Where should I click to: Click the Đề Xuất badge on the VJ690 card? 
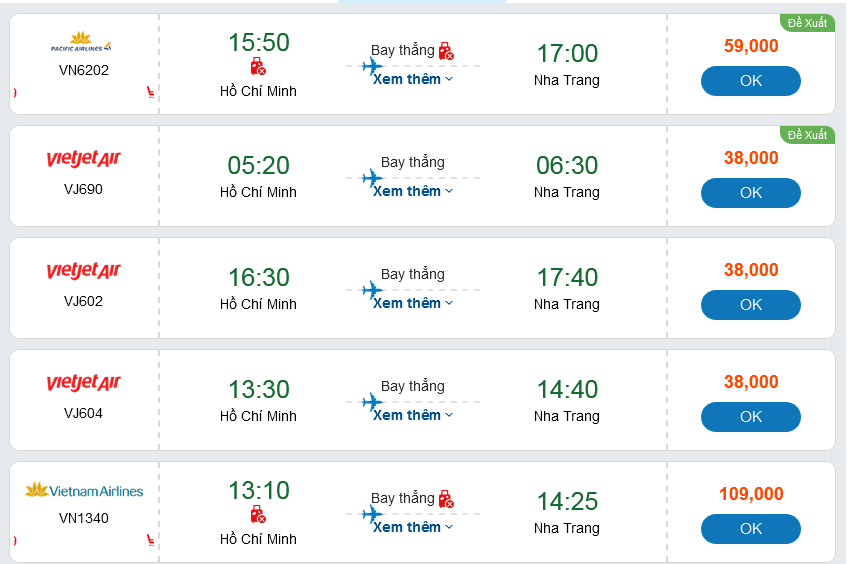[807, 135]
